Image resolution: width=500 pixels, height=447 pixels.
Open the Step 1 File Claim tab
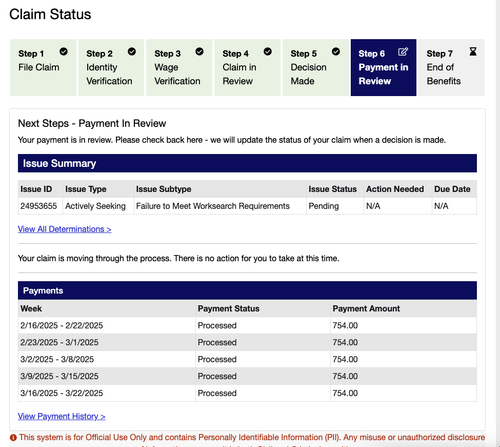pyautogui.click(x=43, y=68)
